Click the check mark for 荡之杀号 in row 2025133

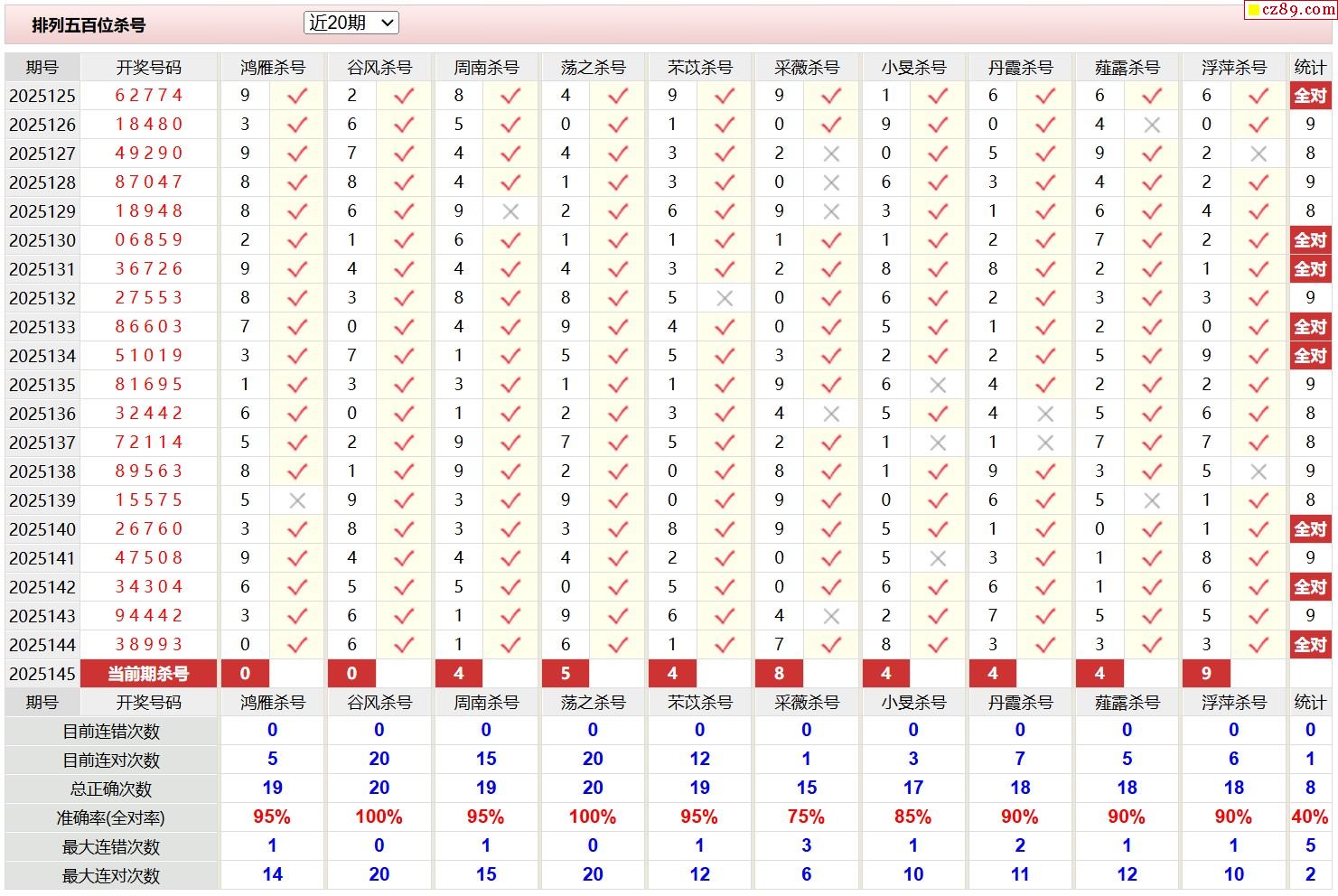pos(618,327)
